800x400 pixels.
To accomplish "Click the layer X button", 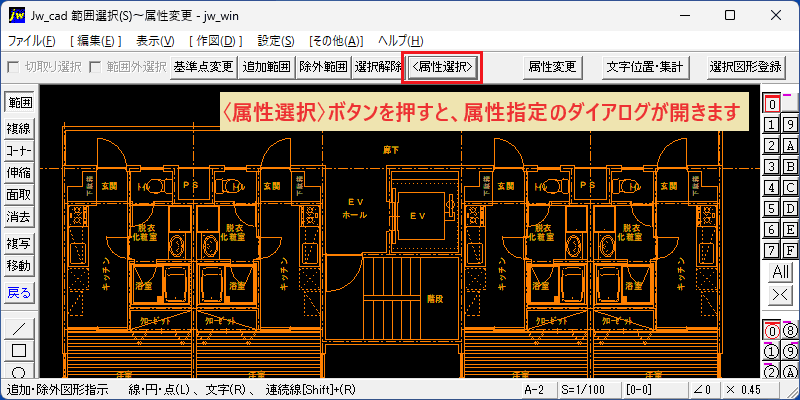I will (x=781, y=294).
